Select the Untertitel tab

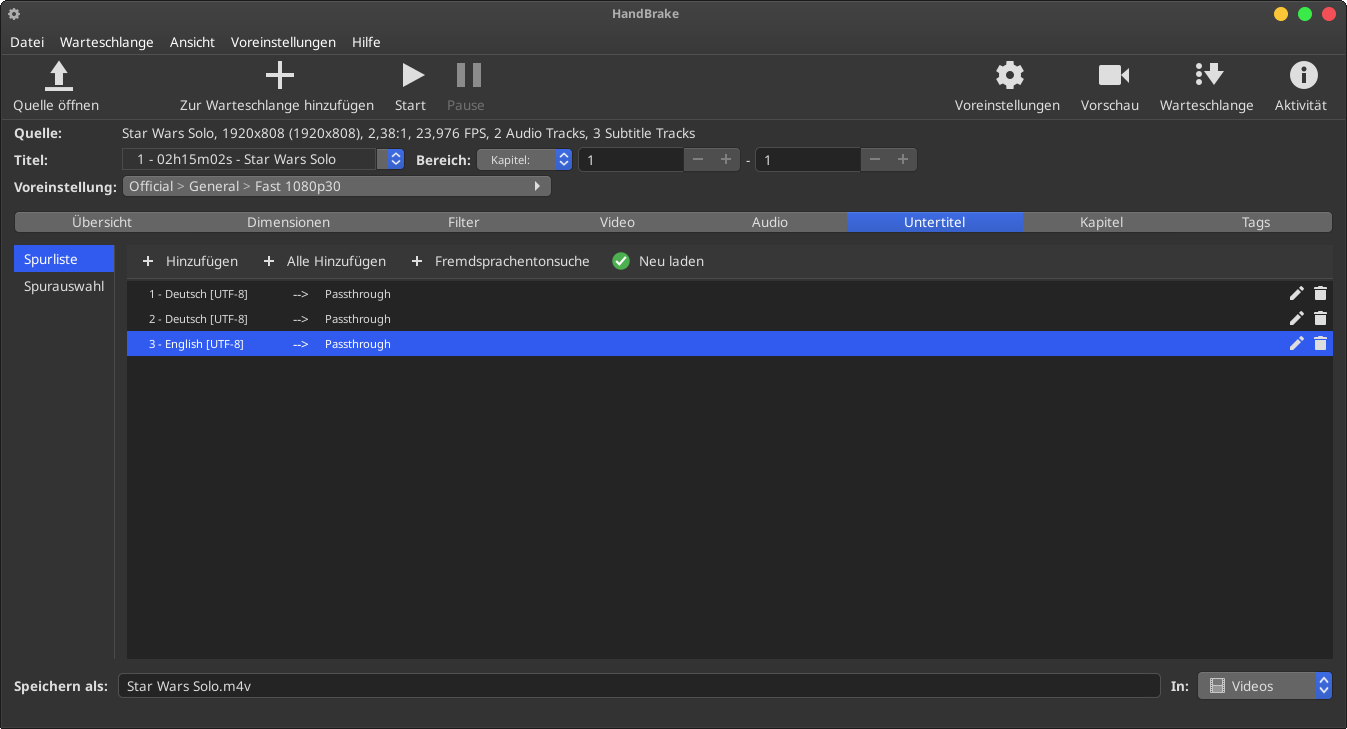(x=935, y=222)
